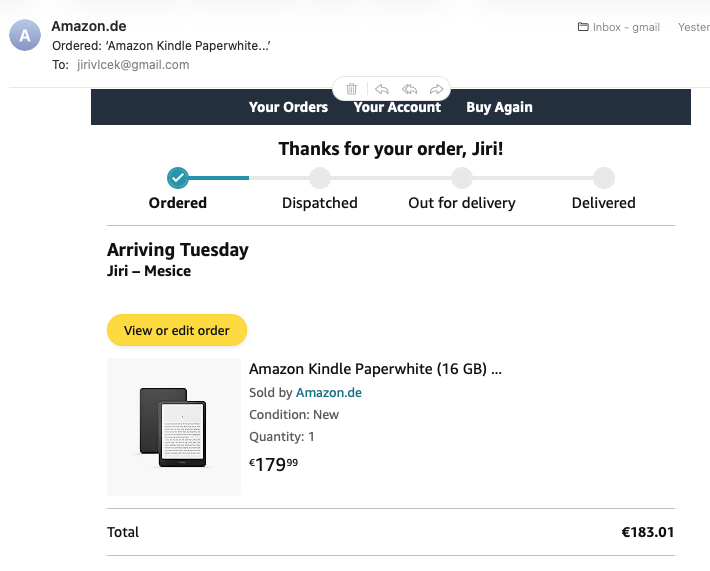
Task: Click the Forward arrow icon
Action: point(436,89)
